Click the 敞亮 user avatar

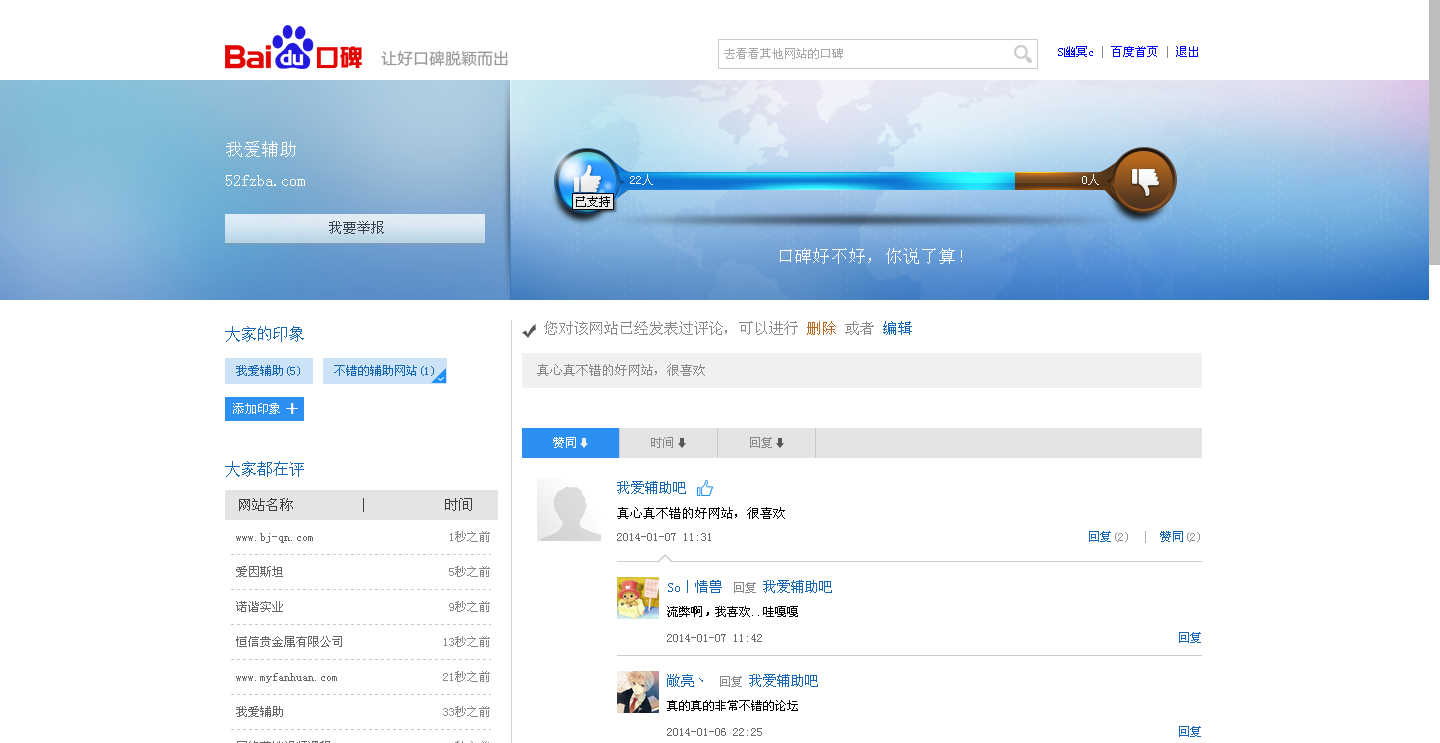point(637,692)
